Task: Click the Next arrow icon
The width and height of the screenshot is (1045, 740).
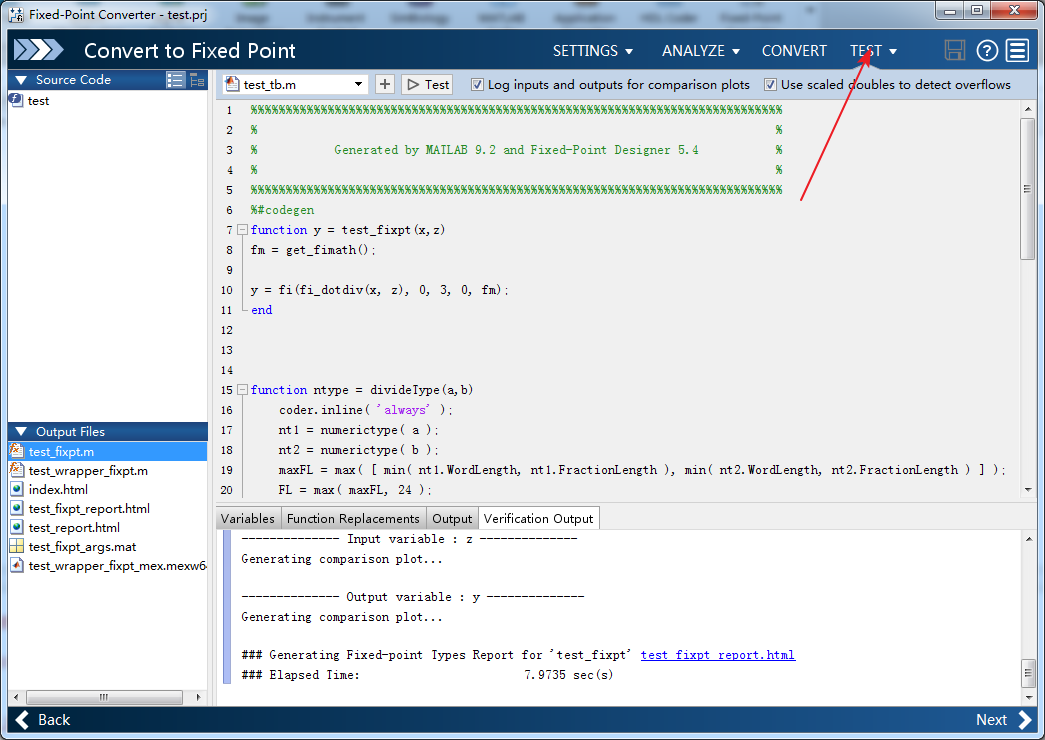Action: click(1024, 720)
